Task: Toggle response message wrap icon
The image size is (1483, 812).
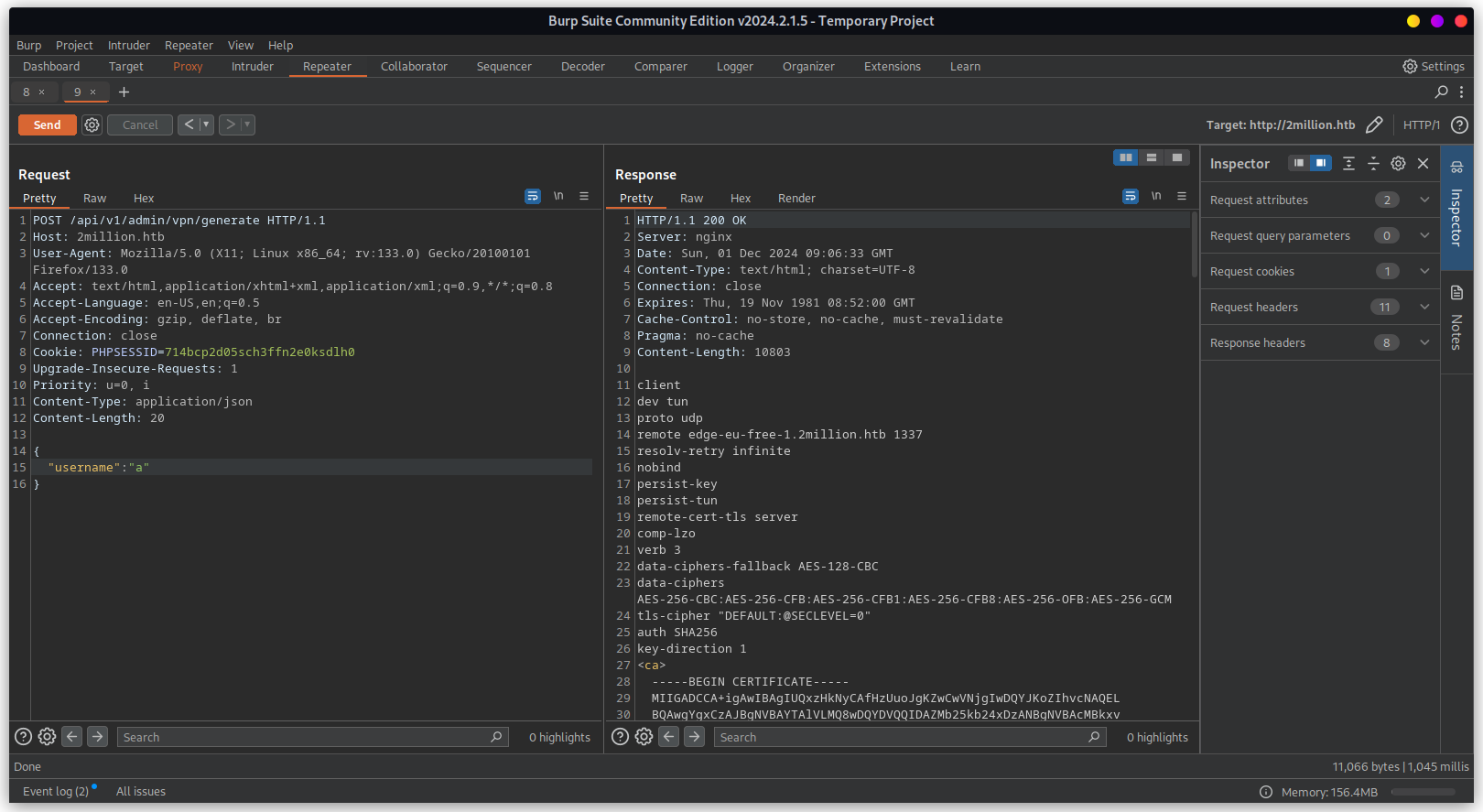Action: pos(1131,196)
